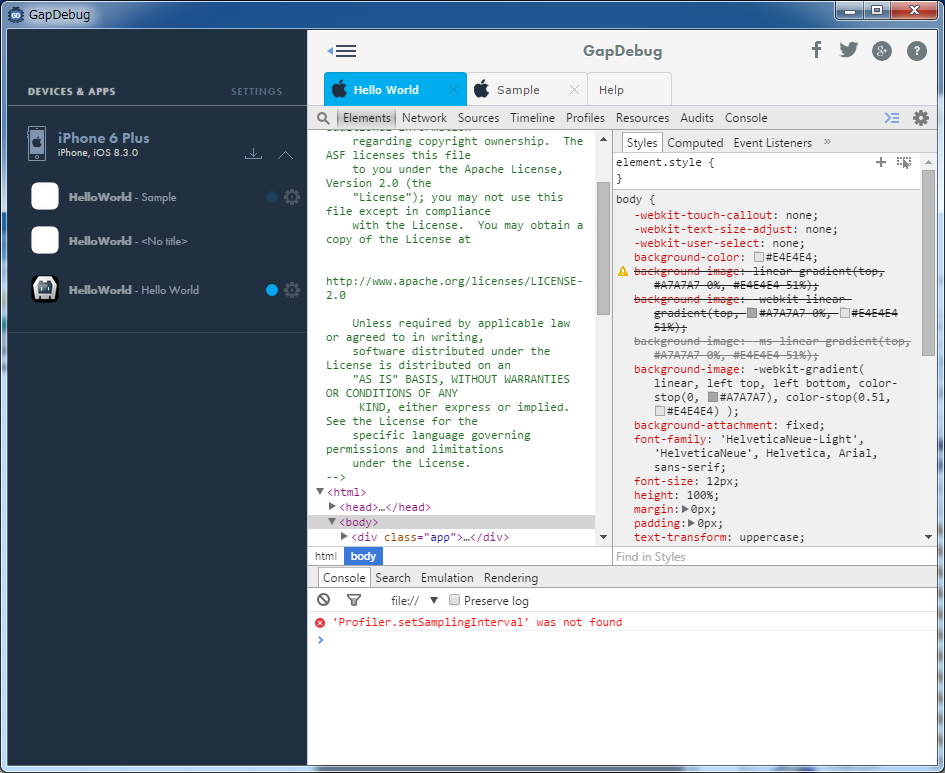
Task: Click the Facebook share icon
Action: coord(816,50)
